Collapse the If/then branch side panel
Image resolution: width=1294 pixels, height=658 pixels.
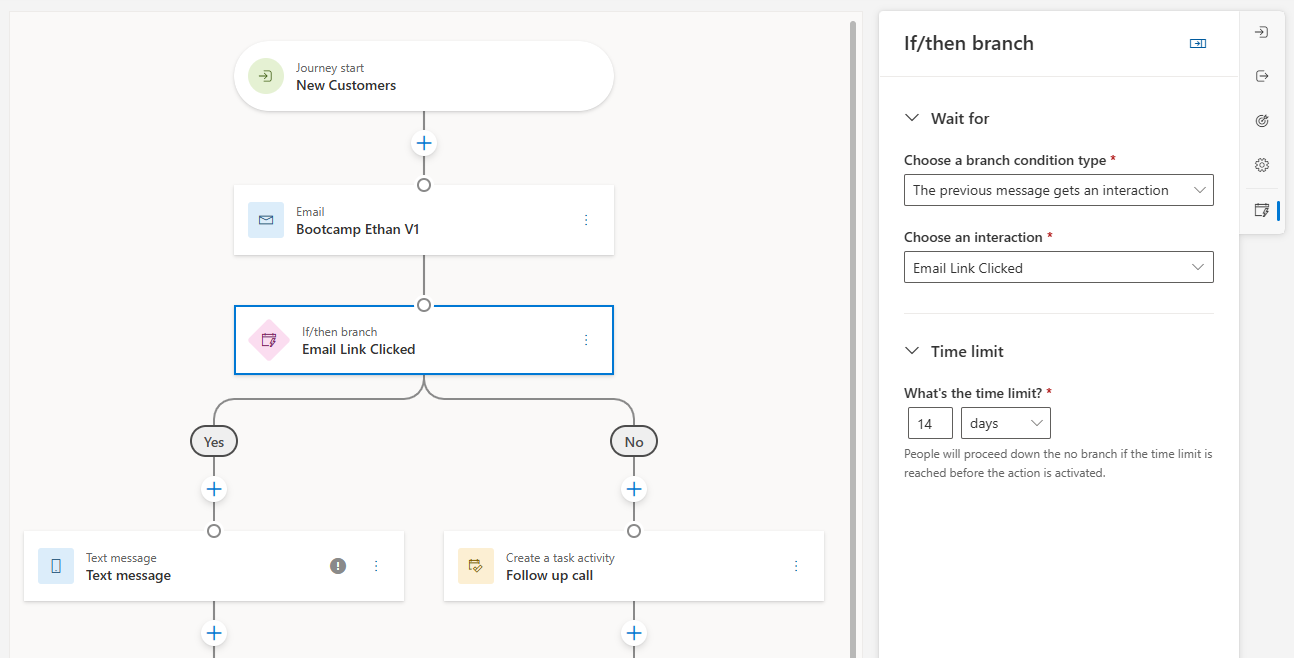(x=1197, y=44)
